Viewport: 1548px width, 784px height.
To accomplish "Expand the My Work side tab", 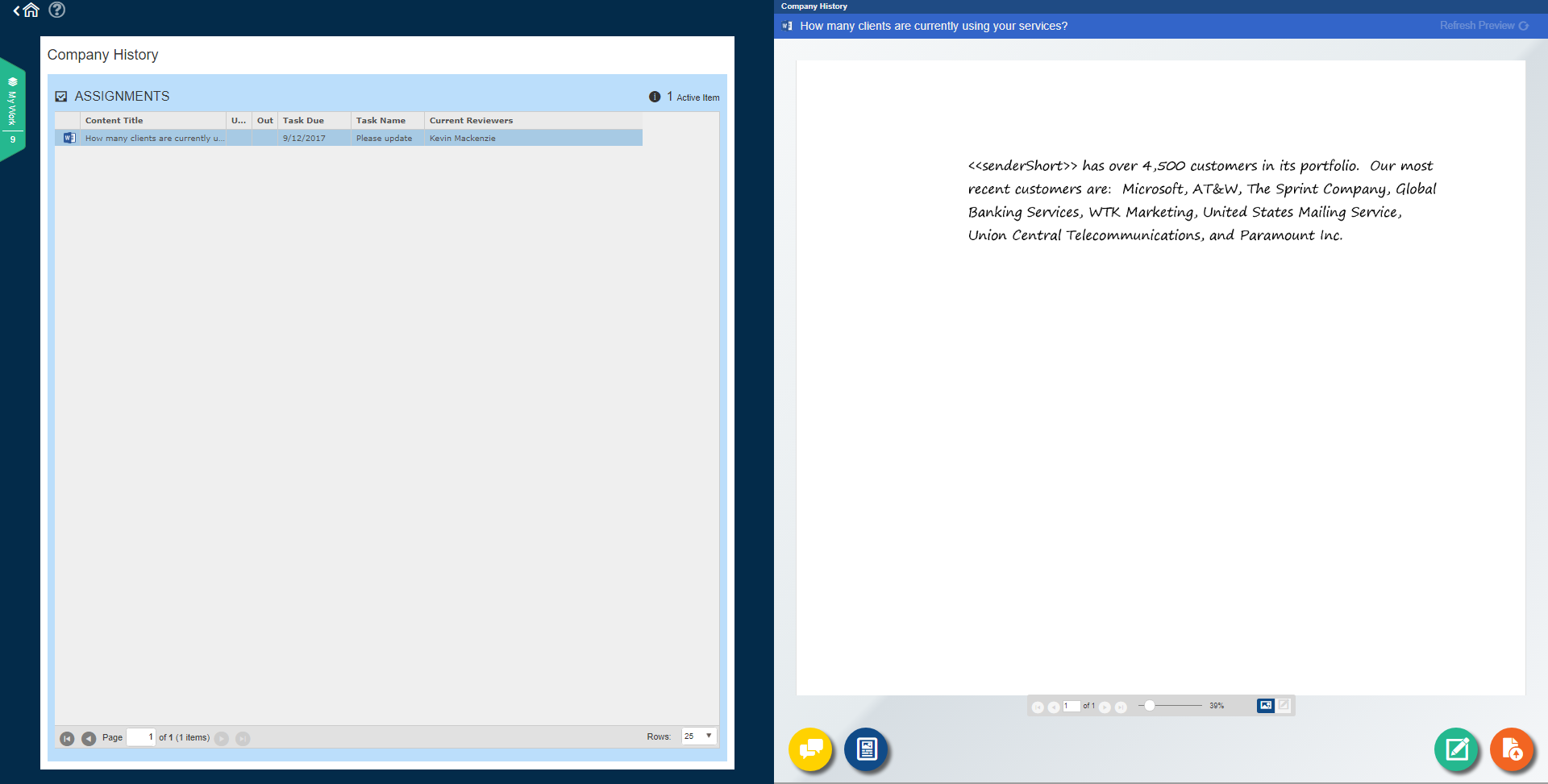I will (12, 109).
